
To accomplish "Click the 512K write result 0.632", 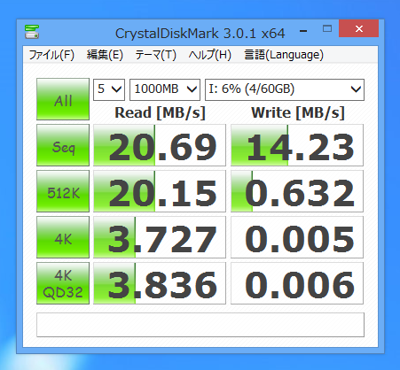I will (x=297, y=191).
